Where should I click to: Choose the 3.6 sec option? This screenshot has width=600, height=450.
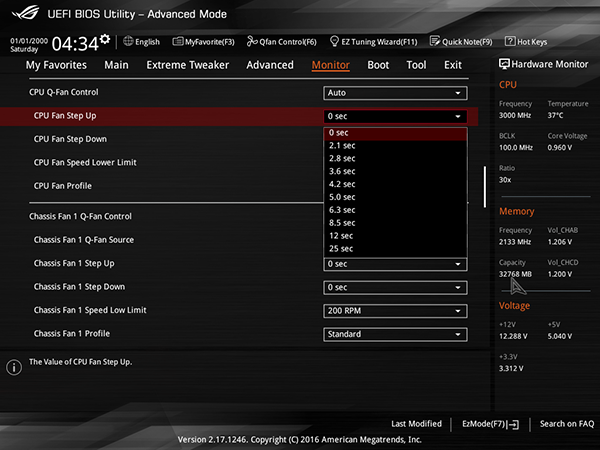(395, 171)
